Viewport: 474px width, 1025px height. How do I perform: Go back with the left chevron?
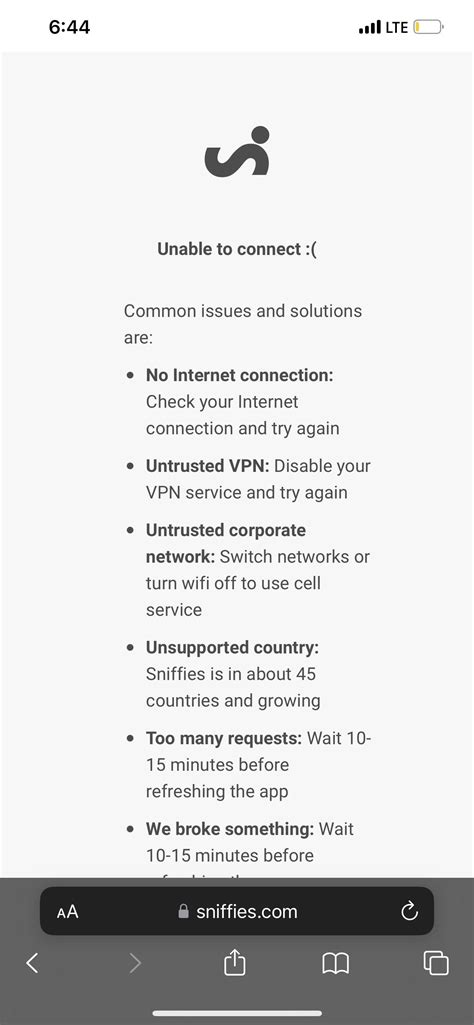coord(32,963)
